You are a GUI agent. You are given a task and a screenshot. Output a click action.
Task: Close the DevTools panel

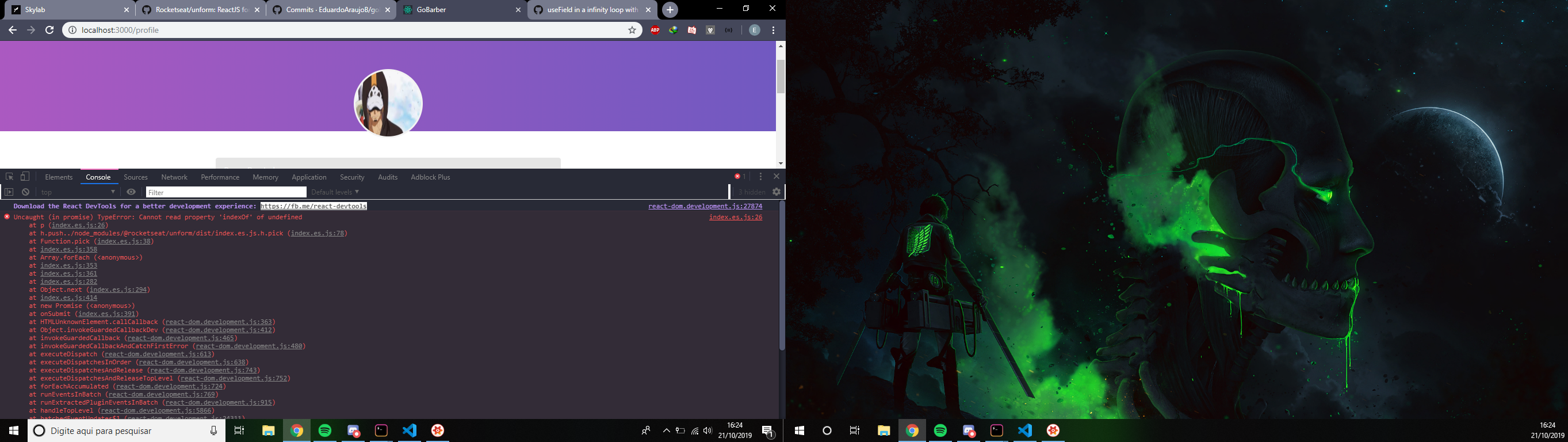(776, 176)
